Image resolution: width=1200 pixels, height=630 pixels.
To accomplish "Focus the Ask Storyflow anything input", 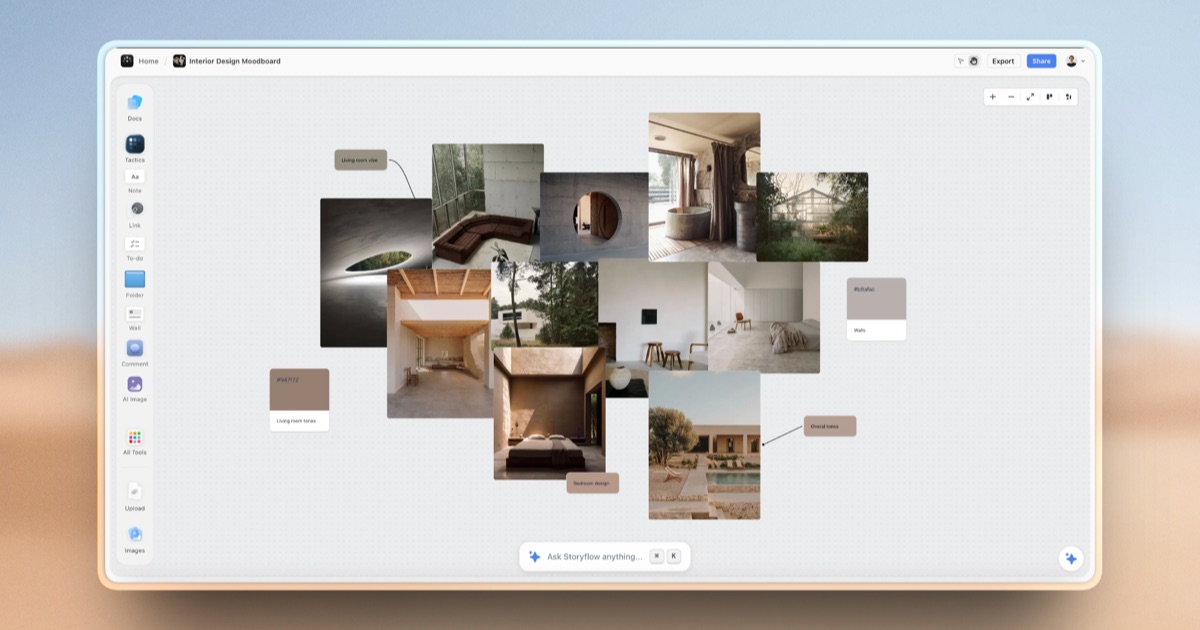I will (594, 557).
